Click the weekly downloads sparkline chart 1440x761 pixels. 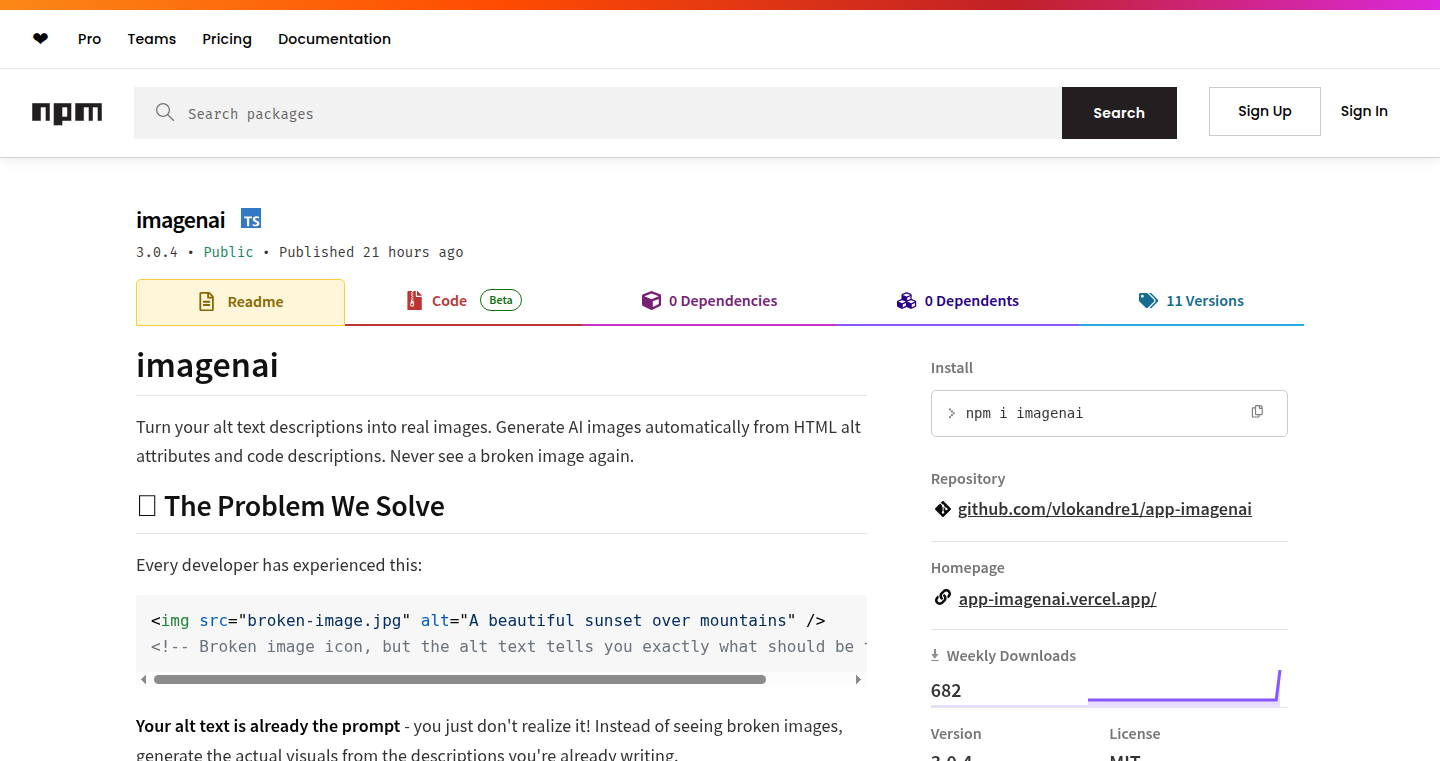pos(1184,686)
